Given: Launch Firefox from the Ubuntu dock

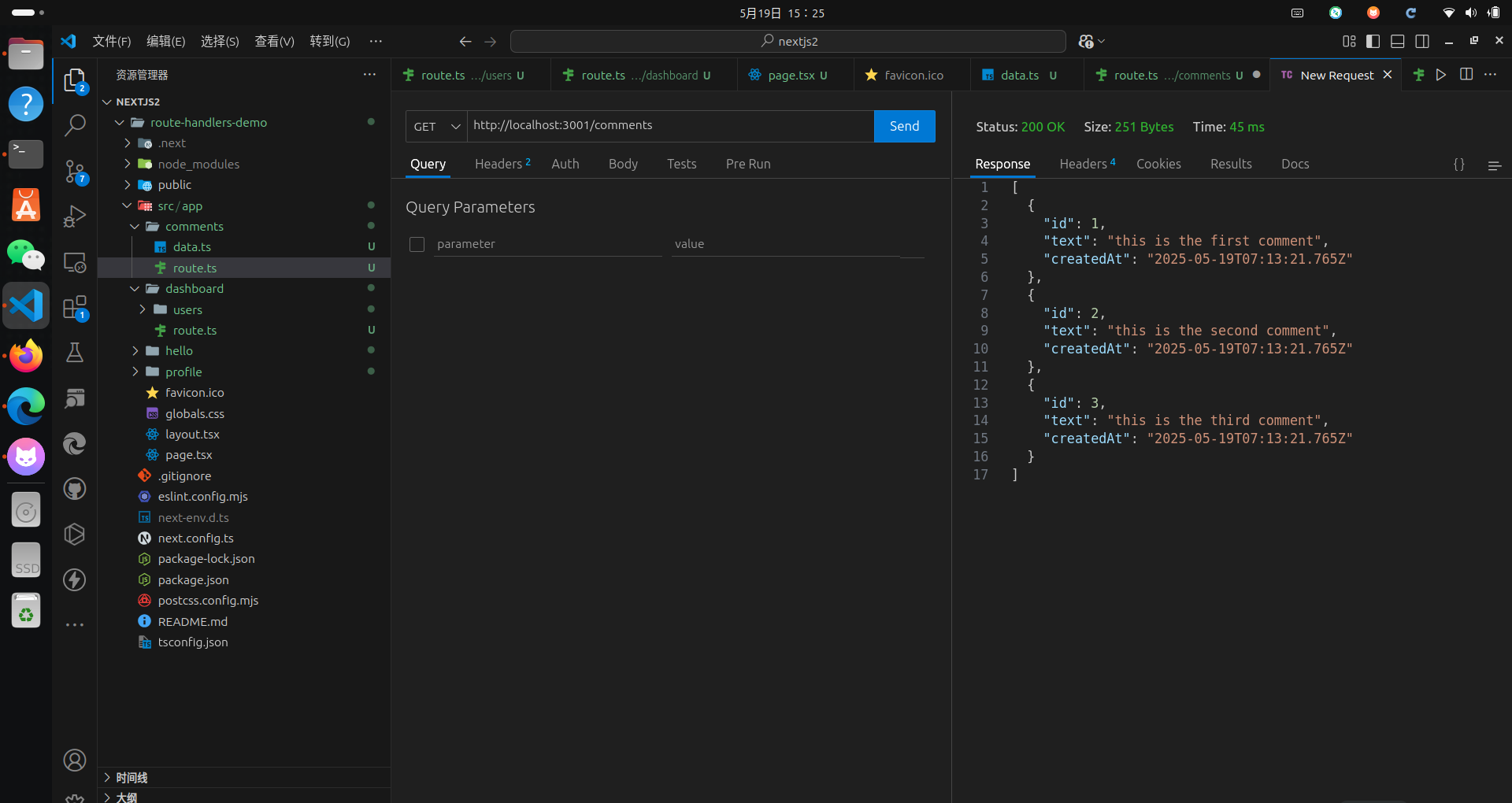Looking at the screenshot, I should [x=26, y=357].
